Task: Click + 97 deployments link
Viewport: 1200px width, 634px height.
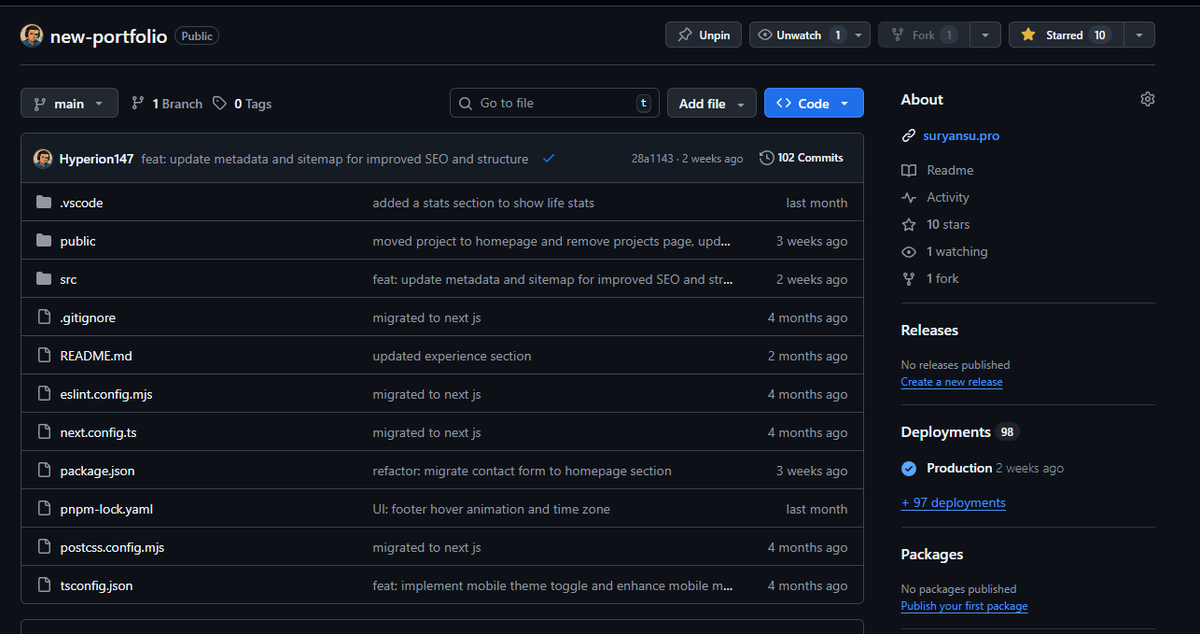Action: coord(953,503)
